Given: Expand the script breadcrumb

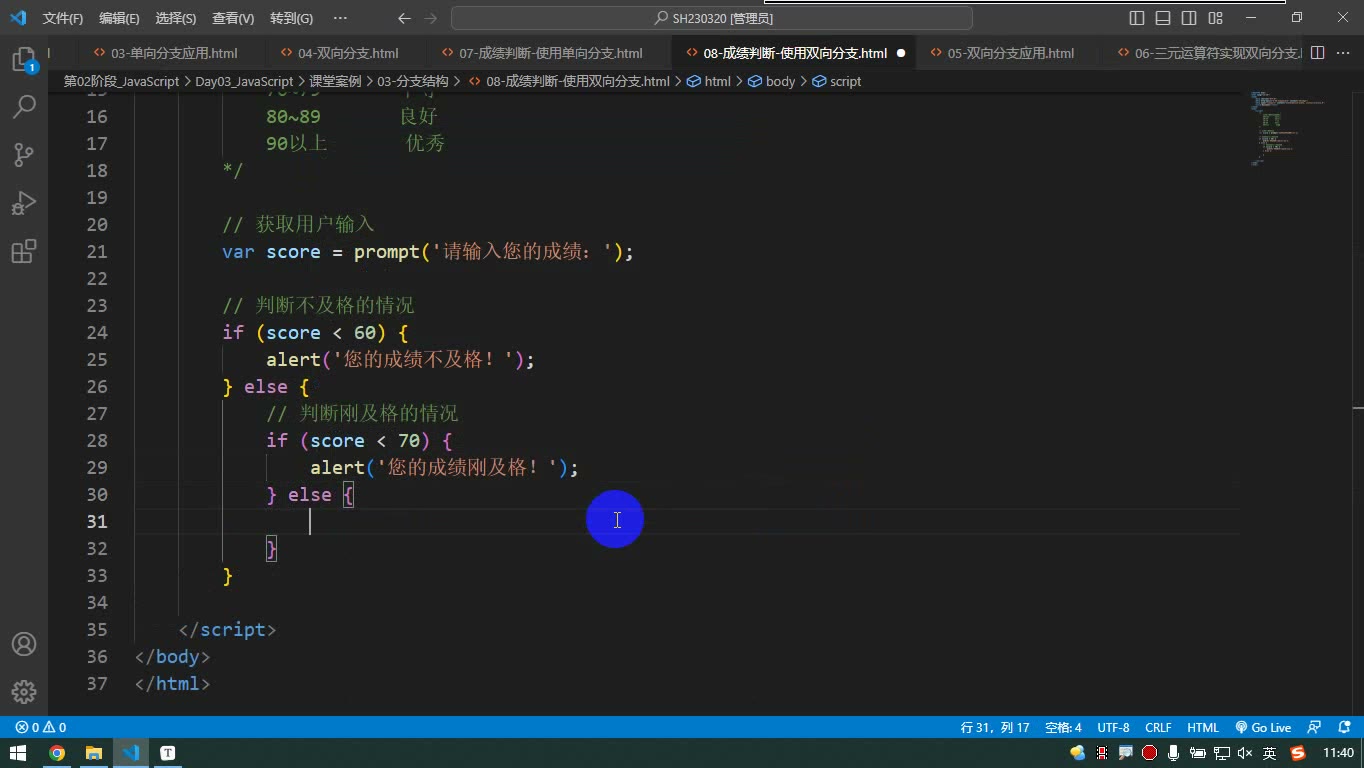Looking at the screenshot, I should point(837,81).
